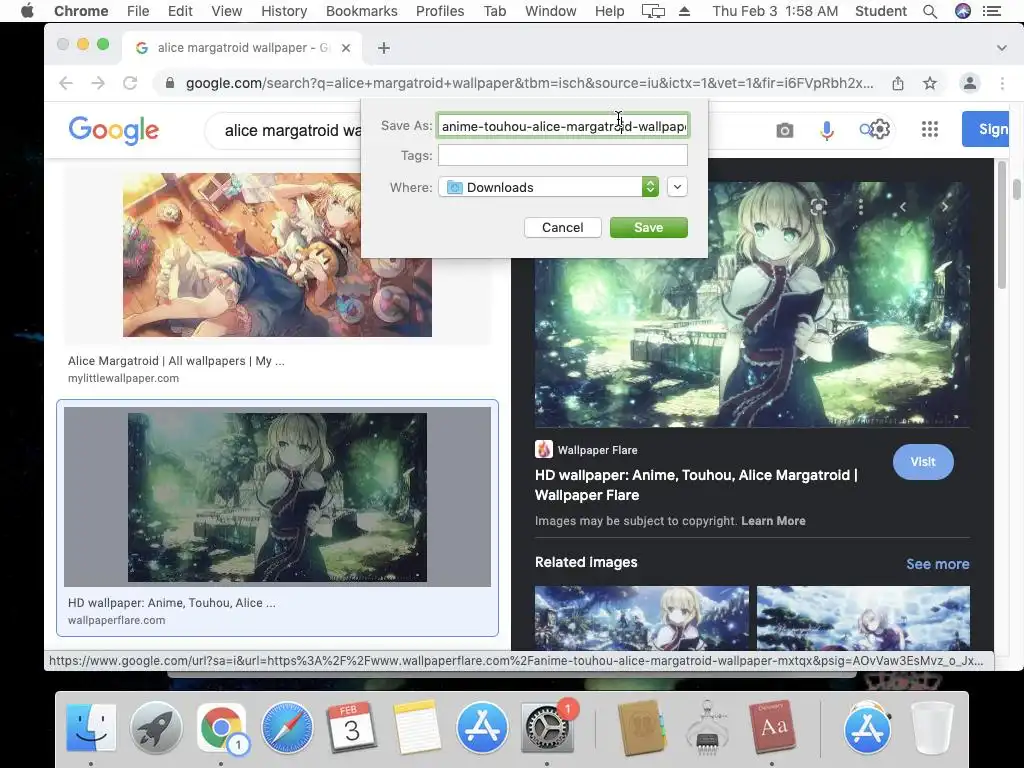Click 'HD wallpaper: Anime, Touhou, Alice' result caption
Image resolution: width=1024 pixels, height=768 pixels.
coord(172,603)
